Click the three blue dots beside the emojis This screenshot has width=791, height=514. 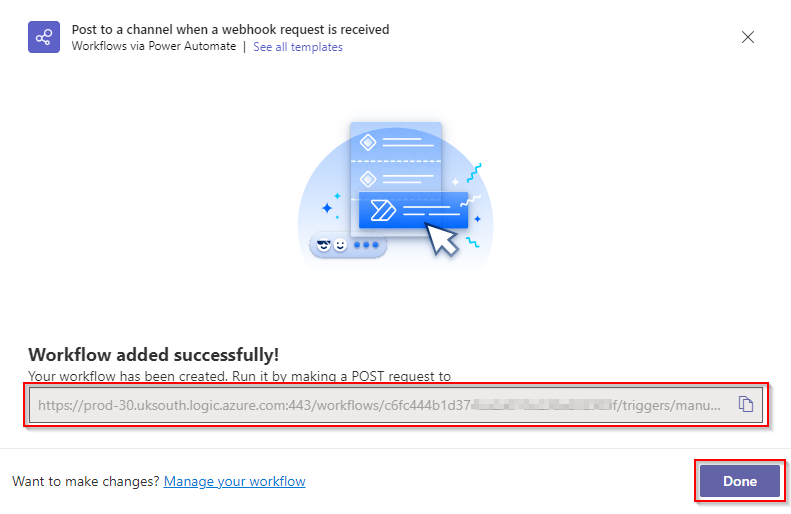[x=366, y=245]
